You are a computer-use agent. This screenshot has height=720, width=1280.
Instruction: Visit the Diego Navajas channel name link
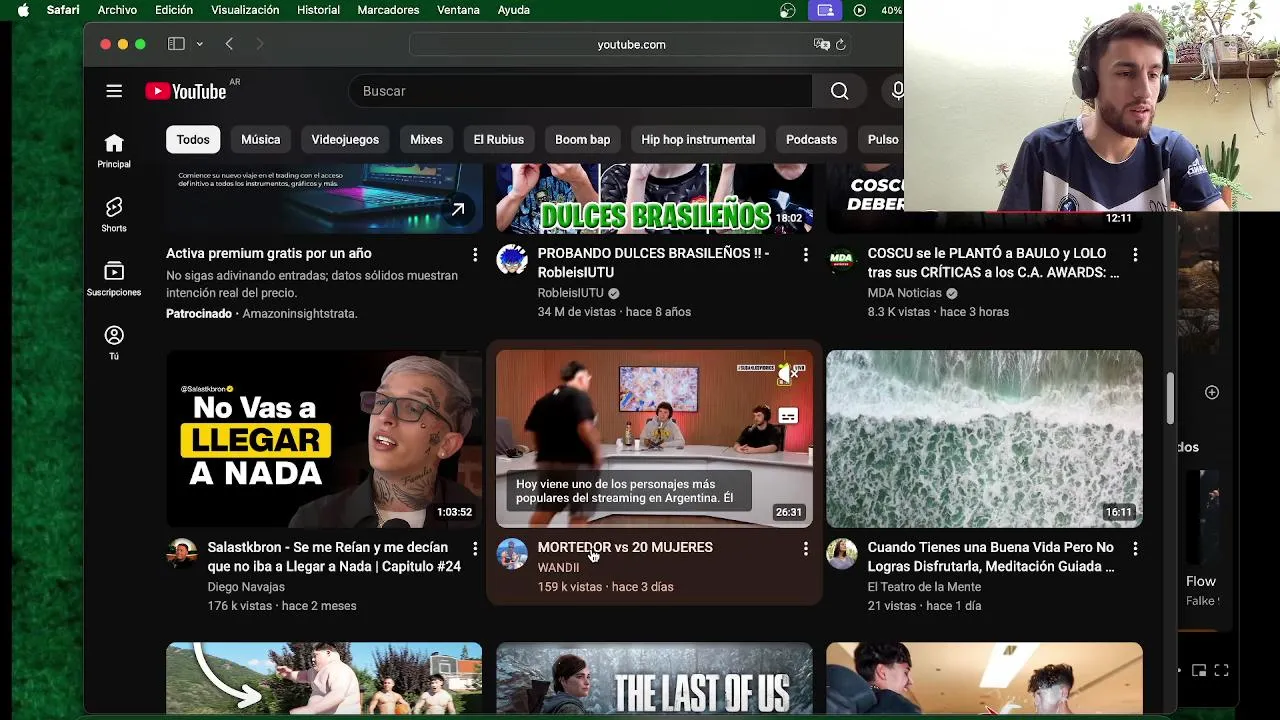(x=246, y=587)
